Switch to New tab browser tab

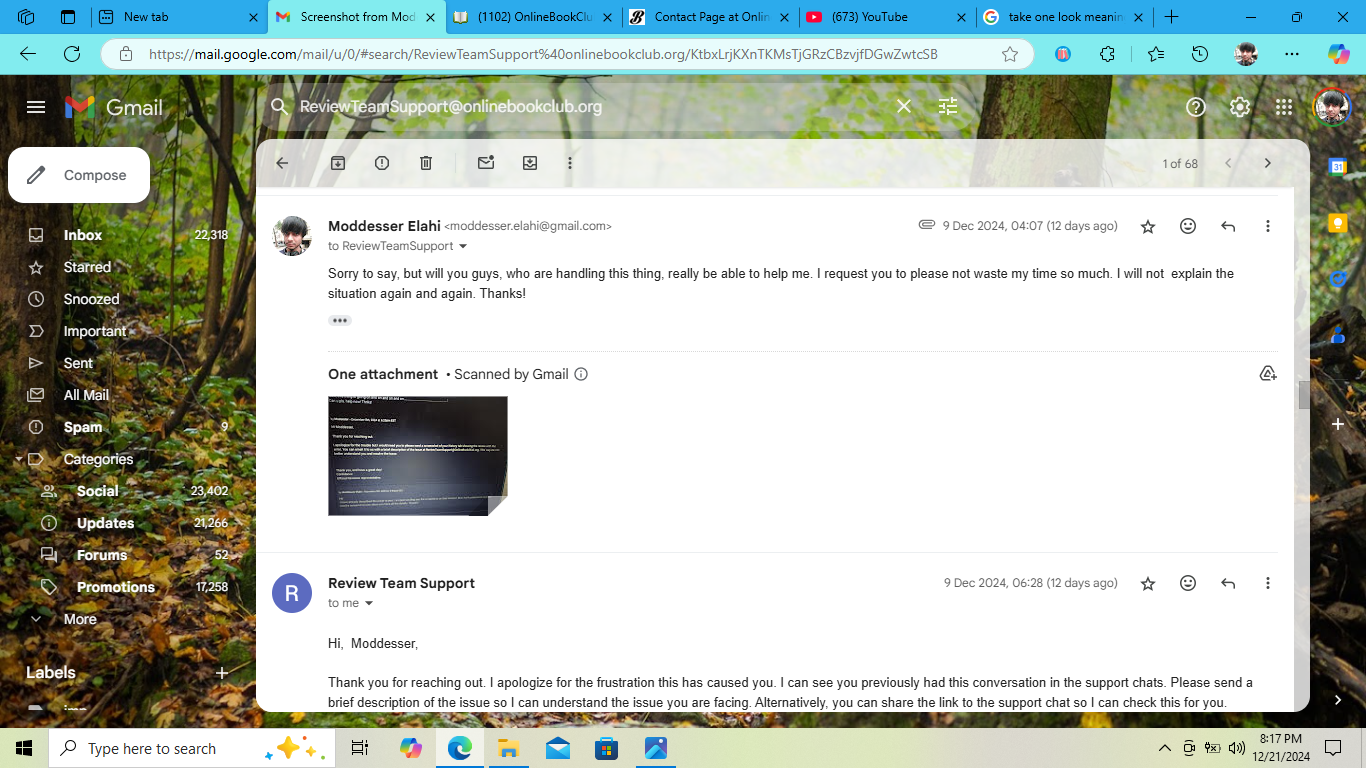[x=179, y=17]
